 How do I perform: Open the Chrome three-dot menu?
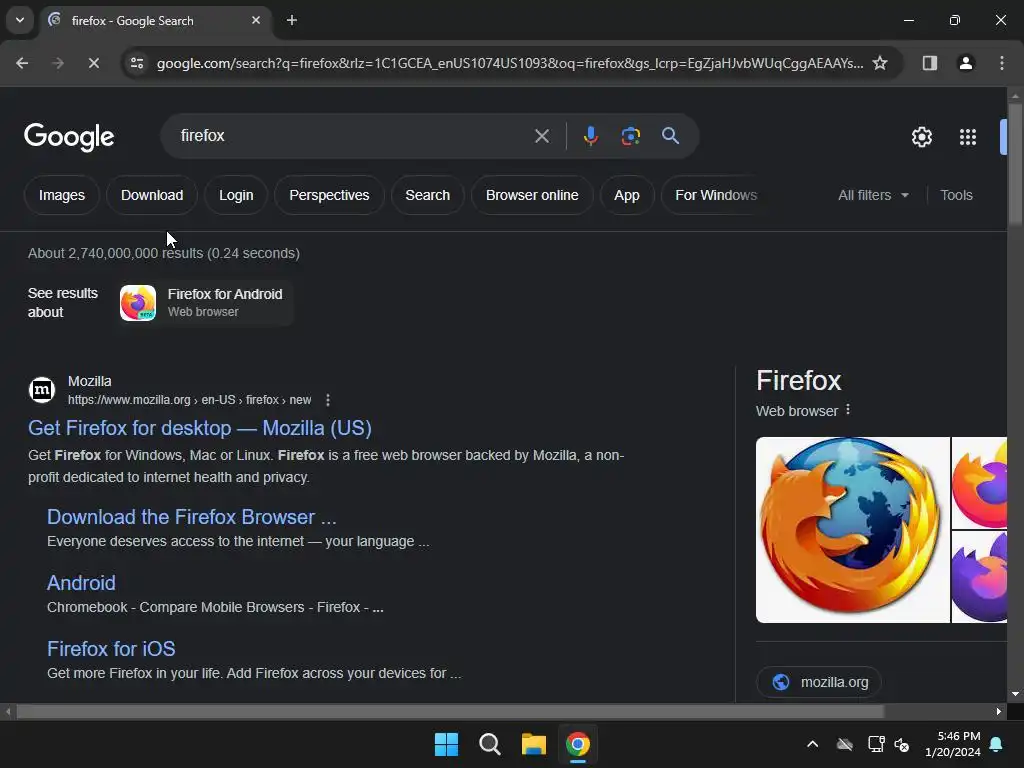pyautogui.click(x=1002, y=63)
